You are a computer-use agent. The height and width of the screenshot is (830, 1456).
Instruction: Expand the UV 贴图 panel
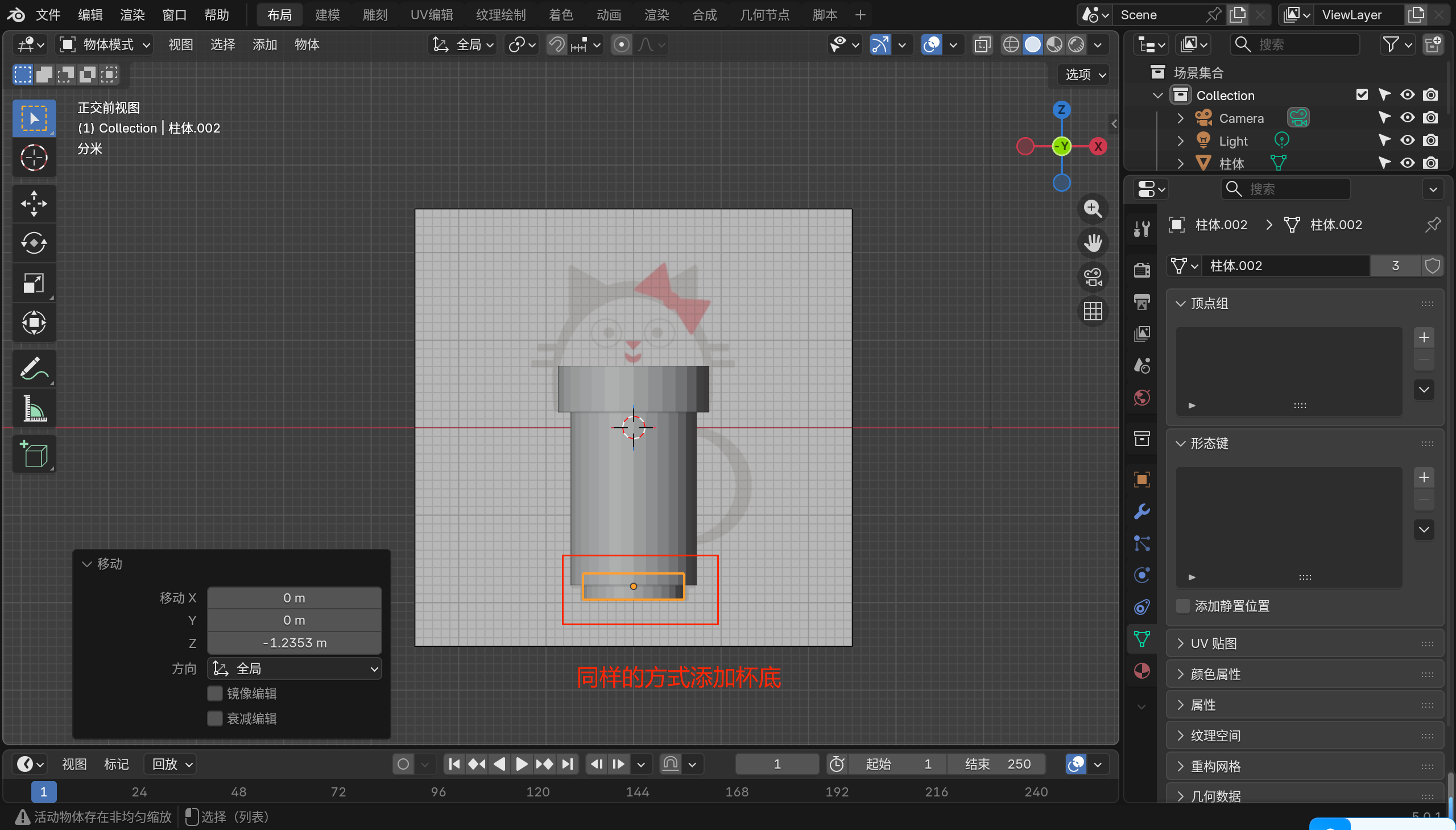(x=1214, y=643)
